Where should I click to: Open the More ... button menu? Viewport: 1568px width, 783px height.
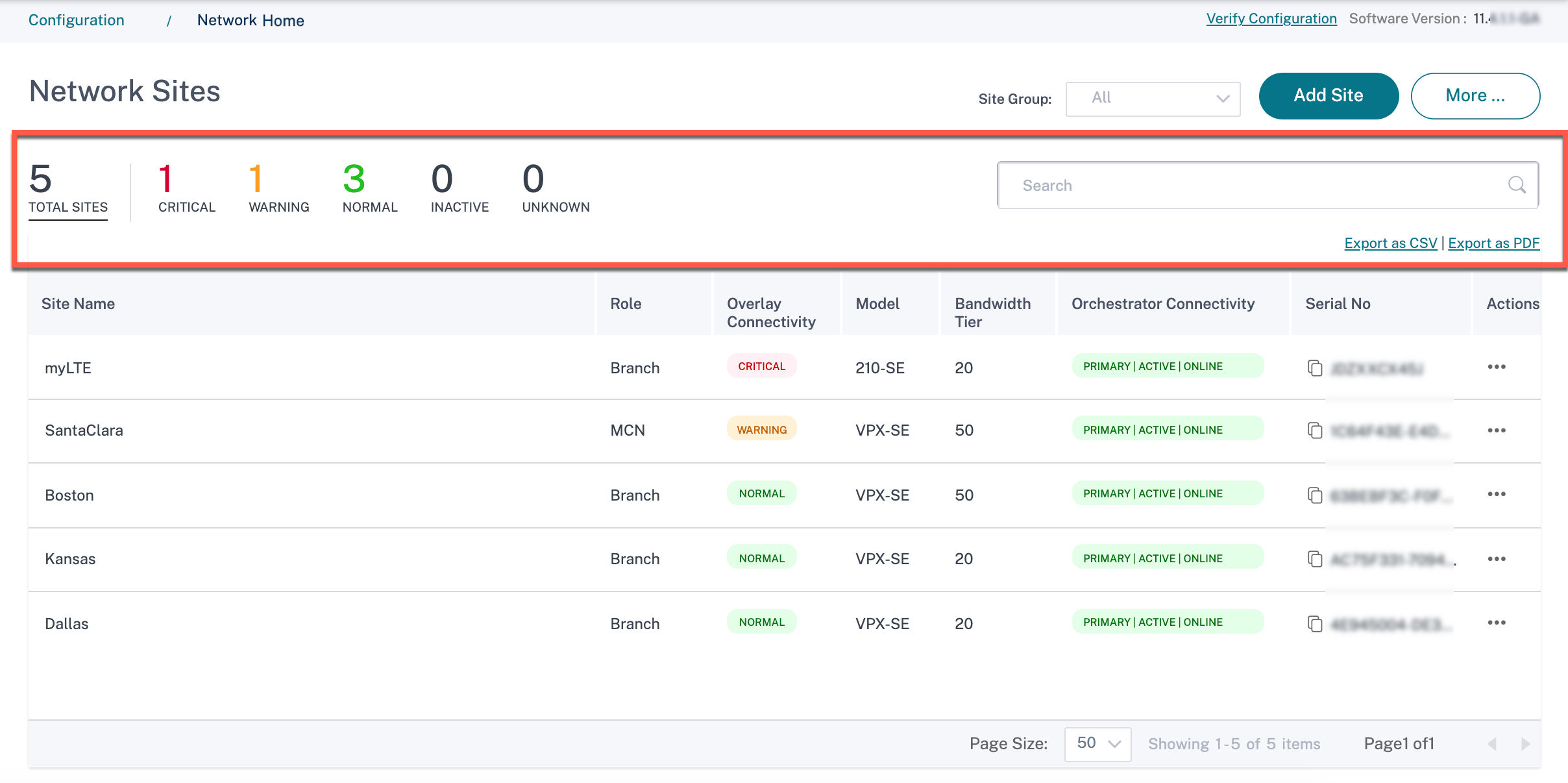pos(1475,95)
